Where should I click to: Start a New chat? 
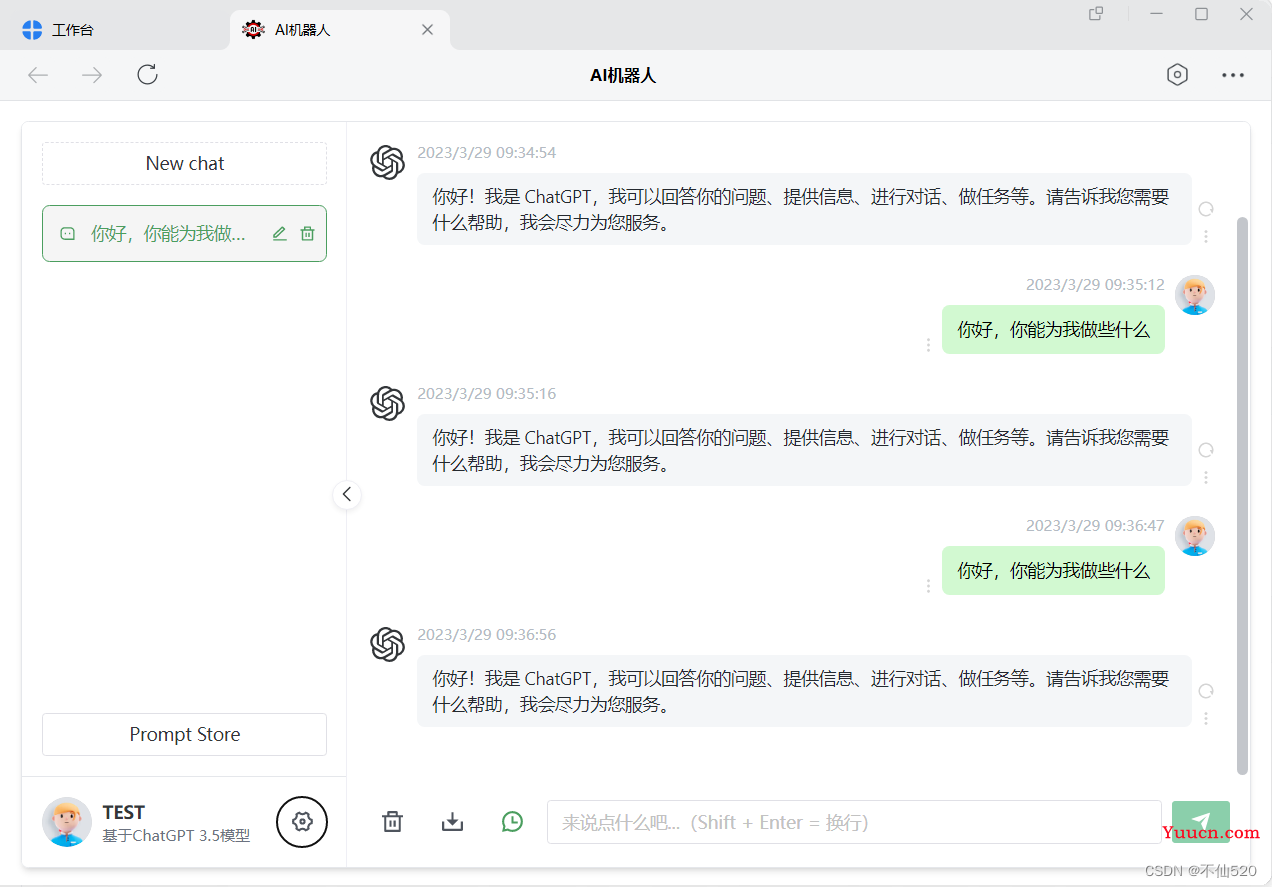coord(185,163)
